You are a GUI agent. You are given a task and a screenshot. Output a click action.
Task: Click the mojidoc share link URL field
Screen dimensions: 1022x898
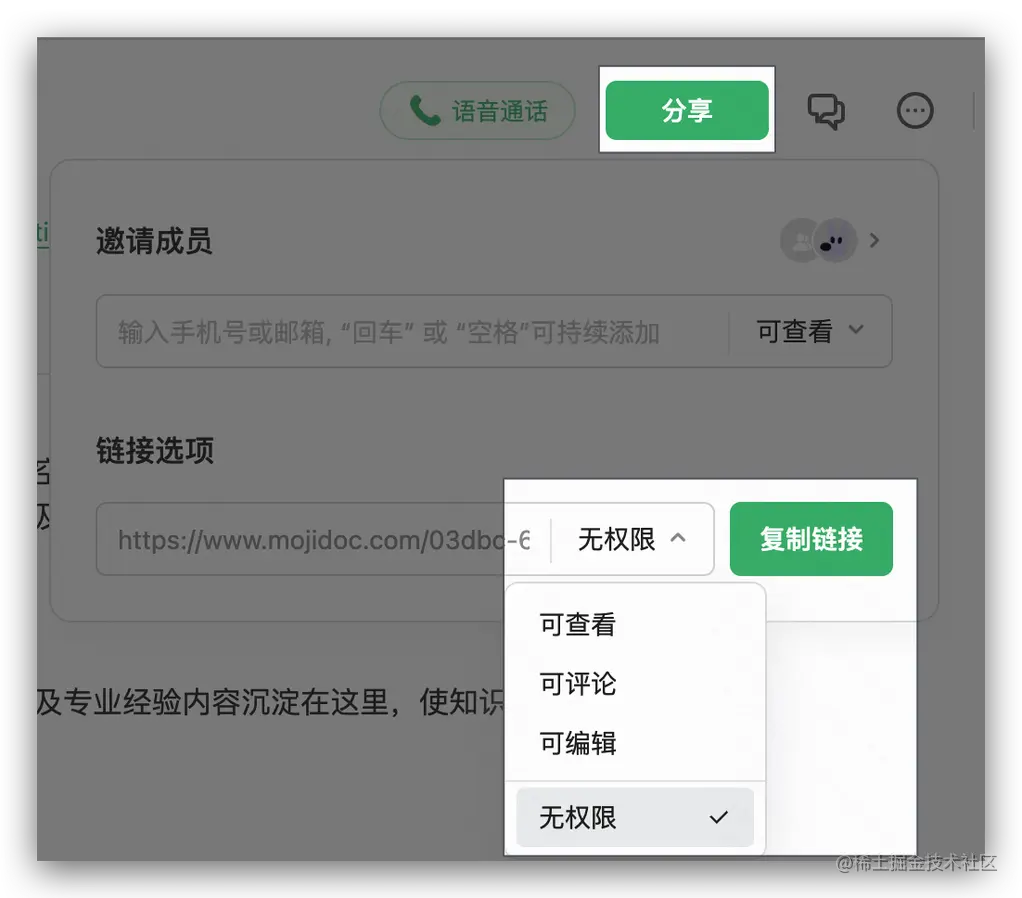click(323, 539)
